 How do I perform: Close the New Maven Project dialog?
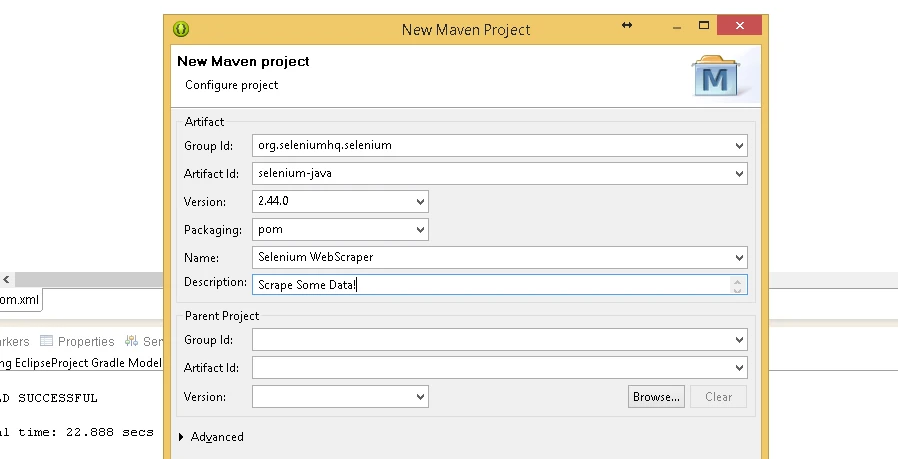point(739,25)
